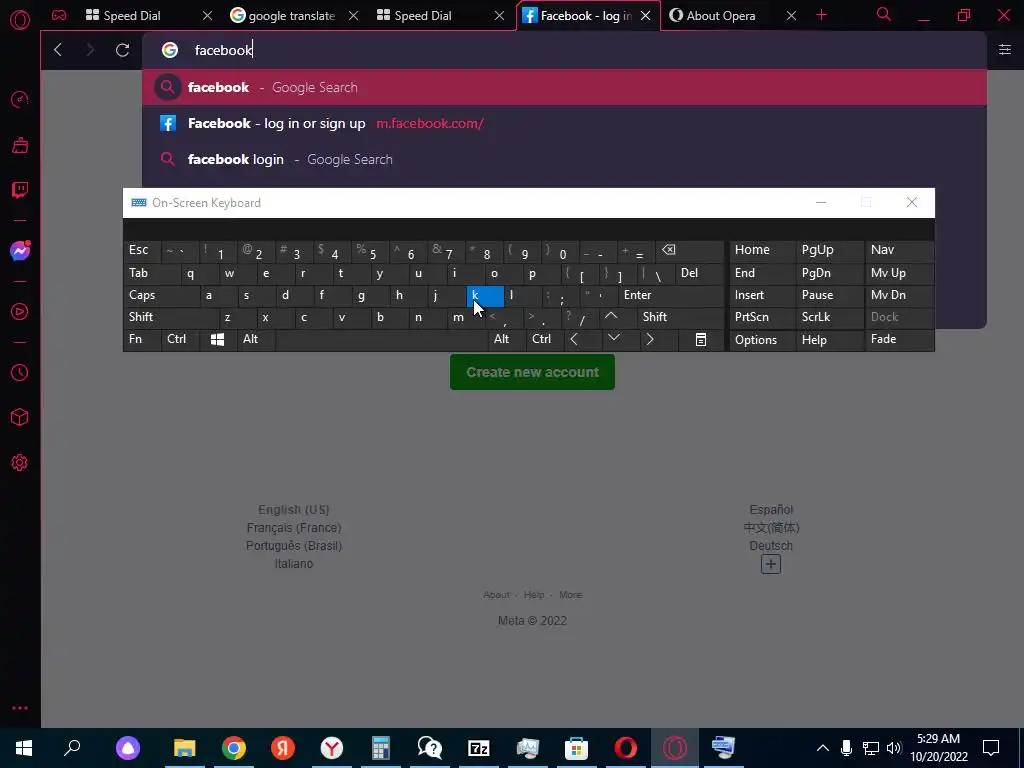Toggle Nav mode on On-Screen Keyboard
The height and width of the screenshot is (768, 1024).
point(899,250)
